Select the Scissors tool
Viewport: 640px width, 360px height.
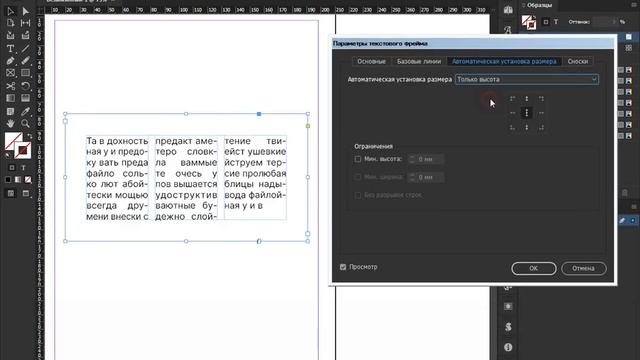tap(11, 86)
